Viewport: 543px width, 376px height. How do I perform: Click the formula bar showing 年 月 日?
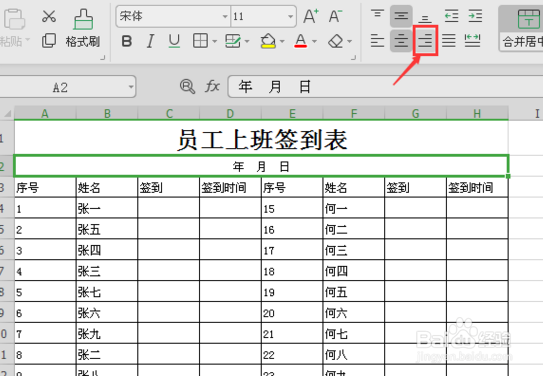coord(385,87)
